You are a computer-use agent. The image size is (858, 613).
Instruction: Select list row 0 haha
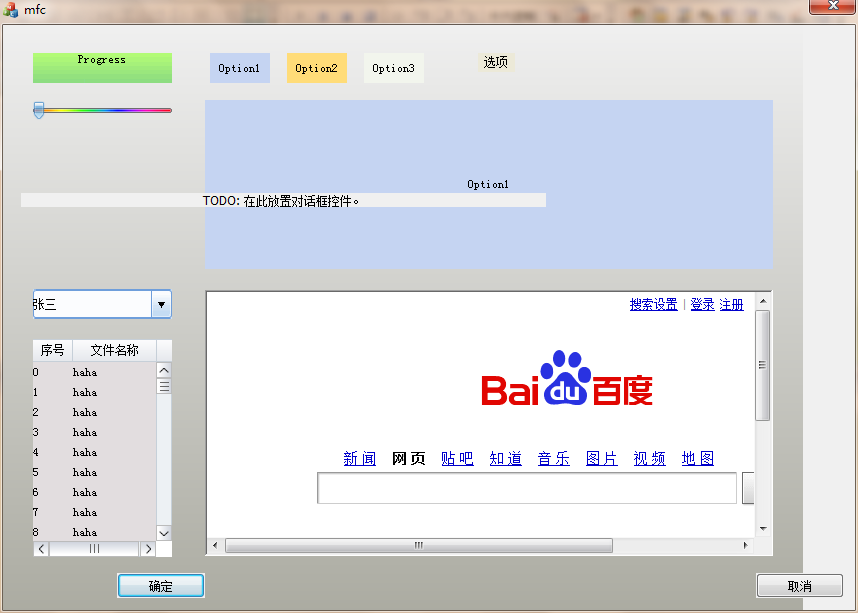[x=95, y=372]
